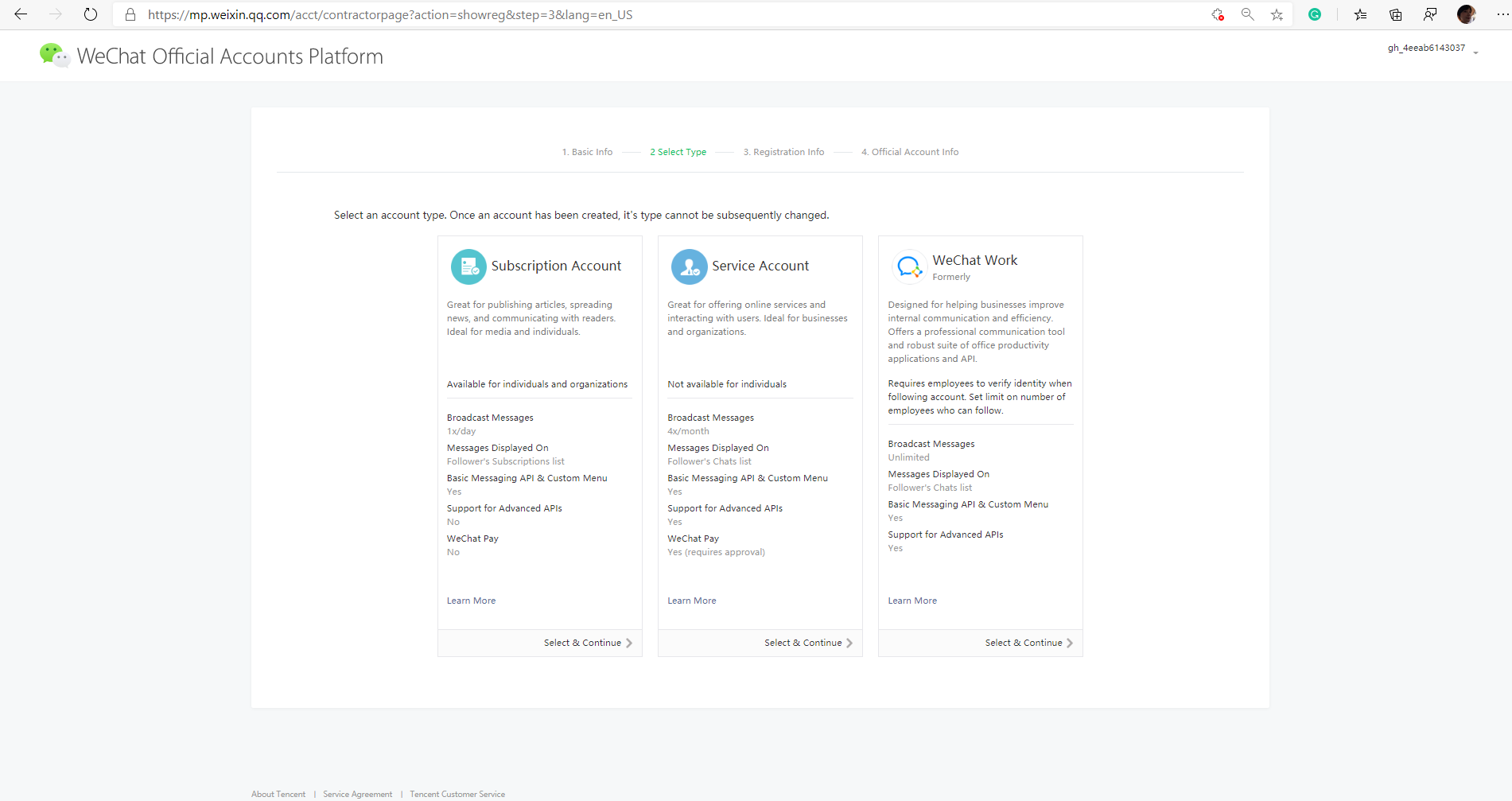
Task: Click the browser address bar URL
Action: (x=390, y=14)
